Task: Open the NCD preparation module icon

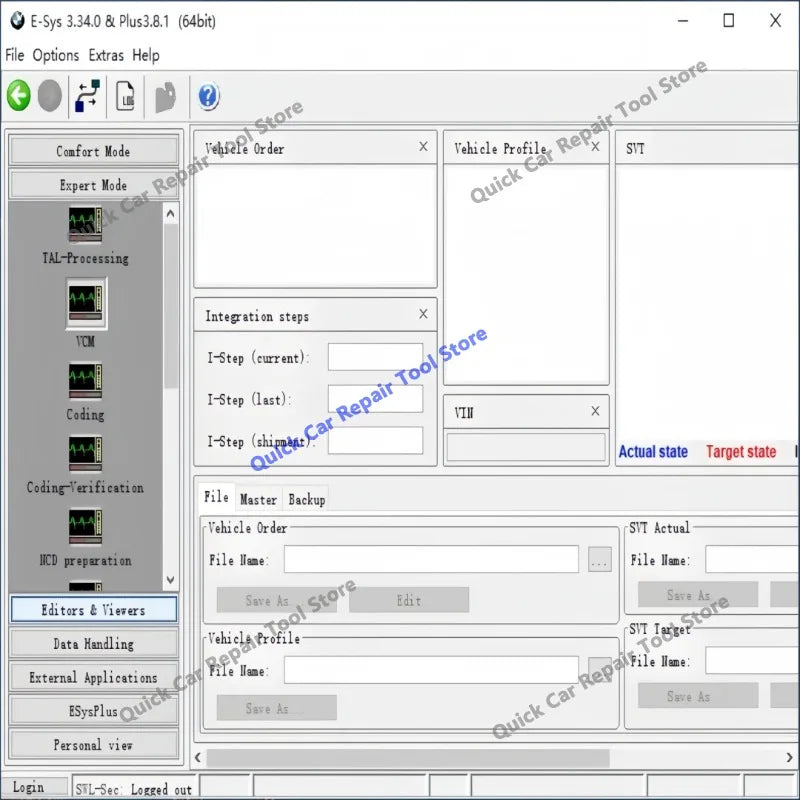Action: [85, 527]
